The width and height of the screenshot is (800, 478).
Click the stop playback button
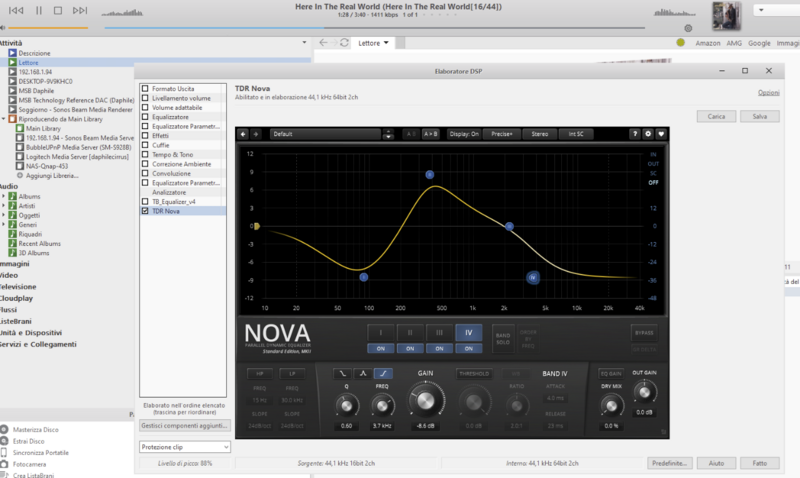click(58, 10)
